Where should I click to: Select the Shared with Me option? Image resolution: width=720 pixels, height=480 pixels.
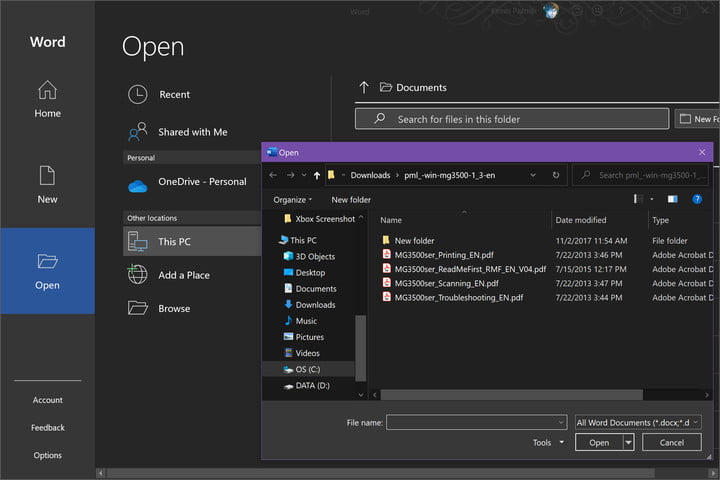[192, 132]
